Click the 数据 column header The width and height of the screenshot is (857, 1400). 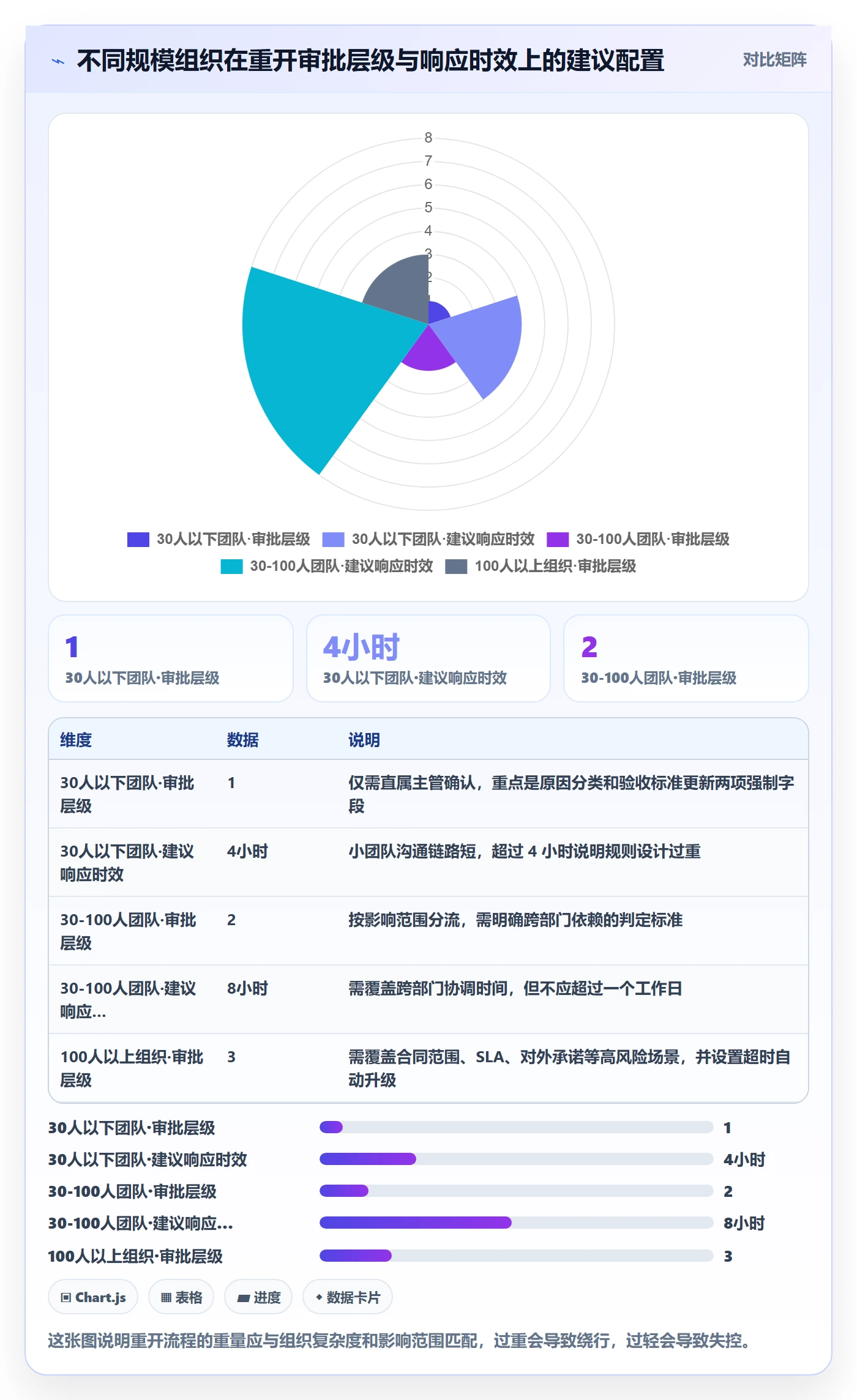[x=243, y=740]
